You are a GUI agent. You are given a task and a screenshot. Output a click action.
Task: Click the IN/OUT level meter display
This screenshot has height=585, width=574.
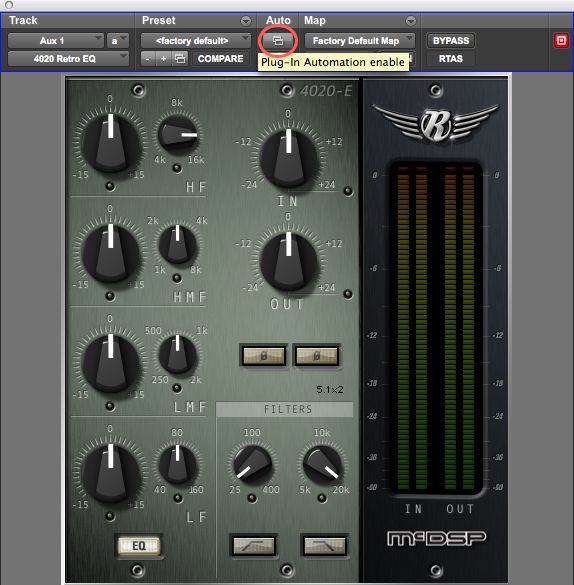[436, 328]
